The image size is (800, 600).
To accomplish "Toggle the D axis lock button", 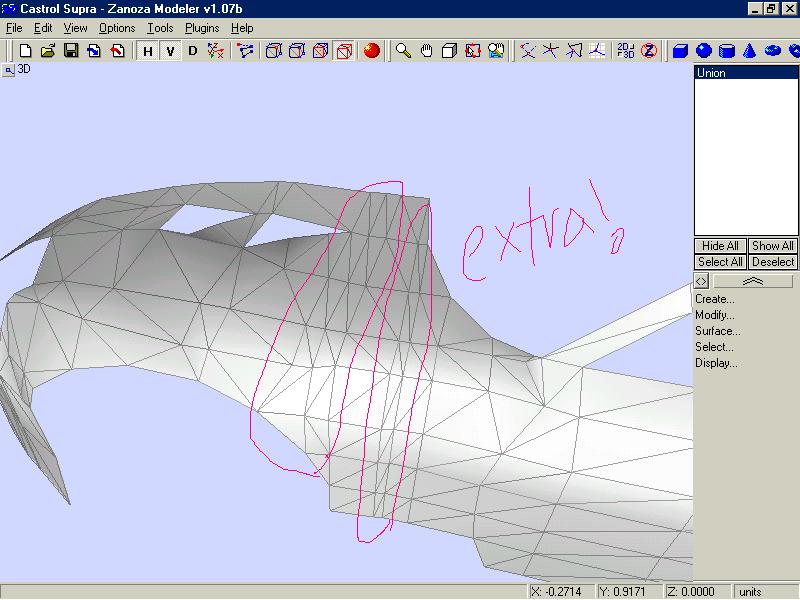I will coord(193,50).
